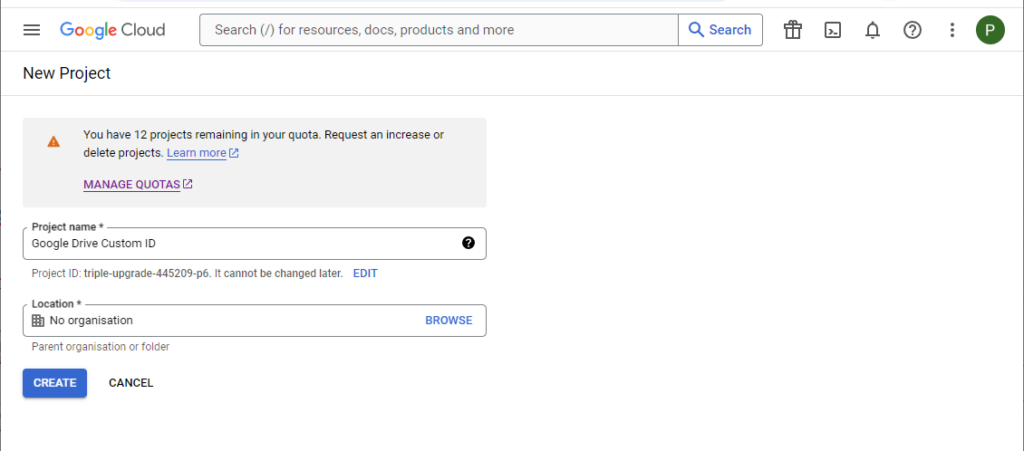Open the notifications bell
The height and width of the screenshot is (451, 1024).
[872, 30]
